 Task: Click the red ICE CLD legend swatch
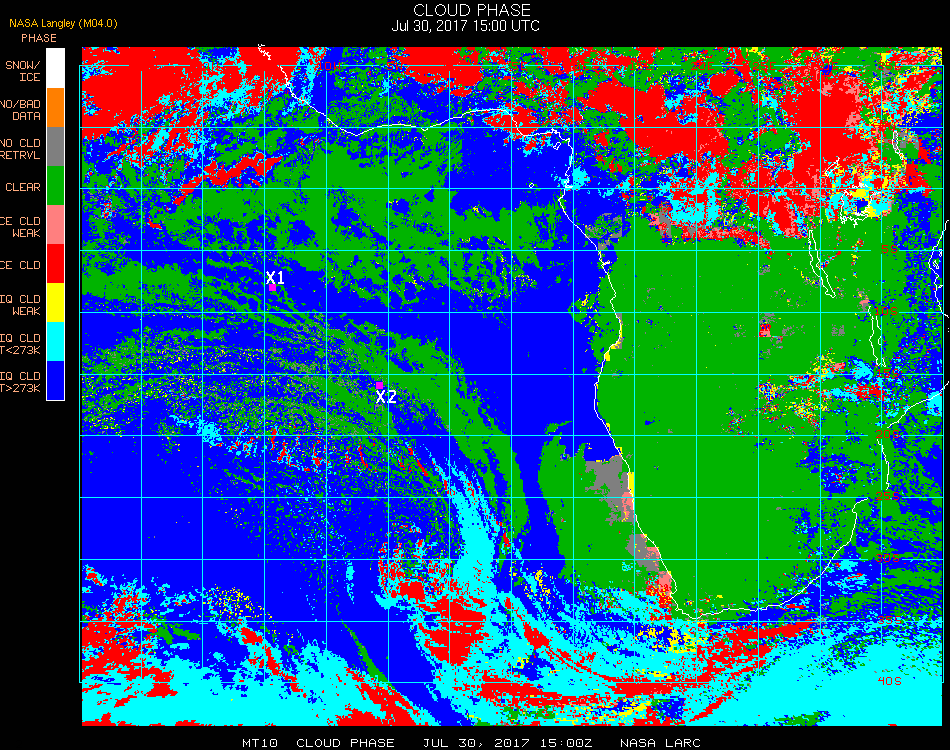(x=56, y=264)
